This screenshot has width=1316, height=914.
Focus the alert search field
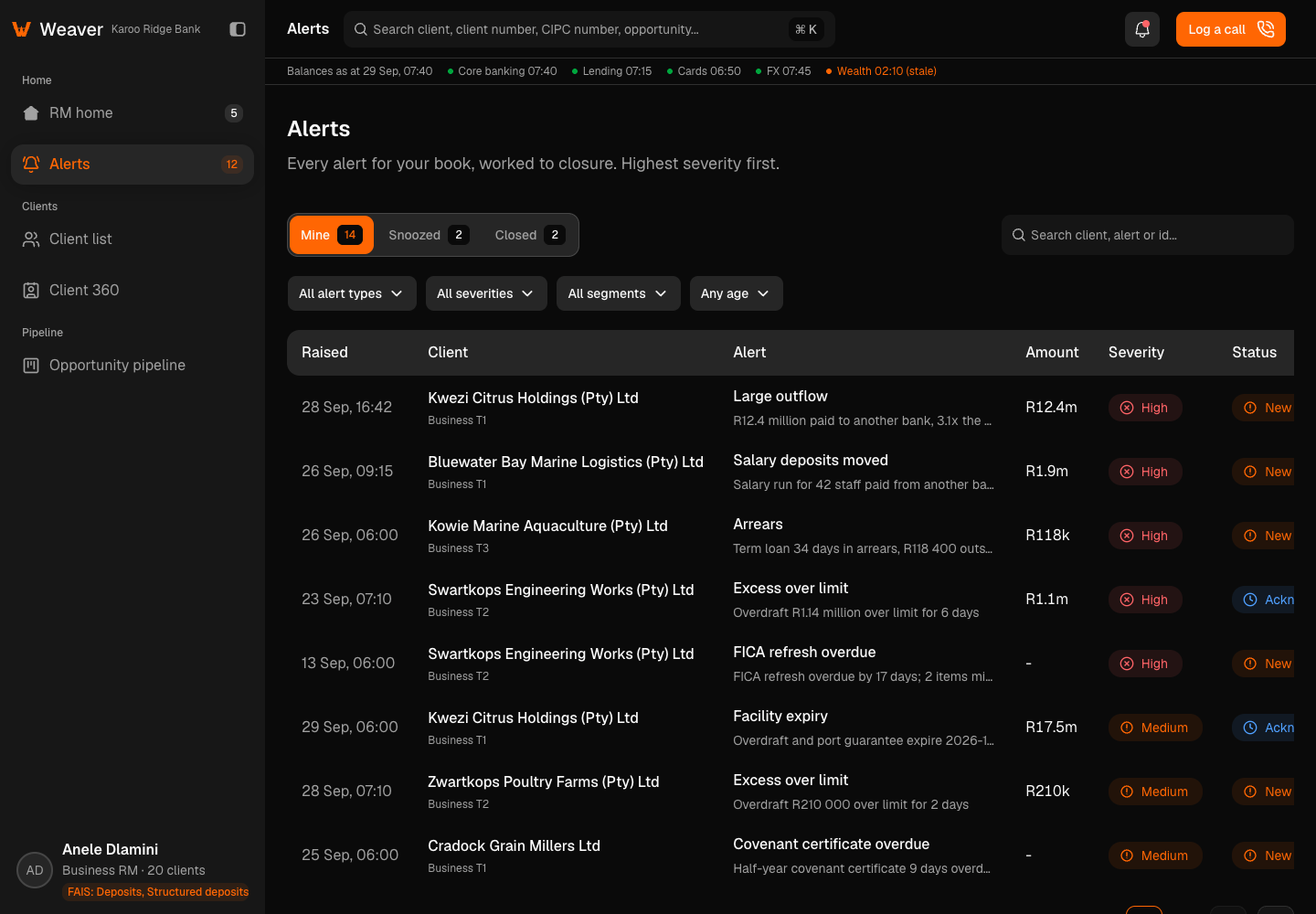pos(1148,235)
